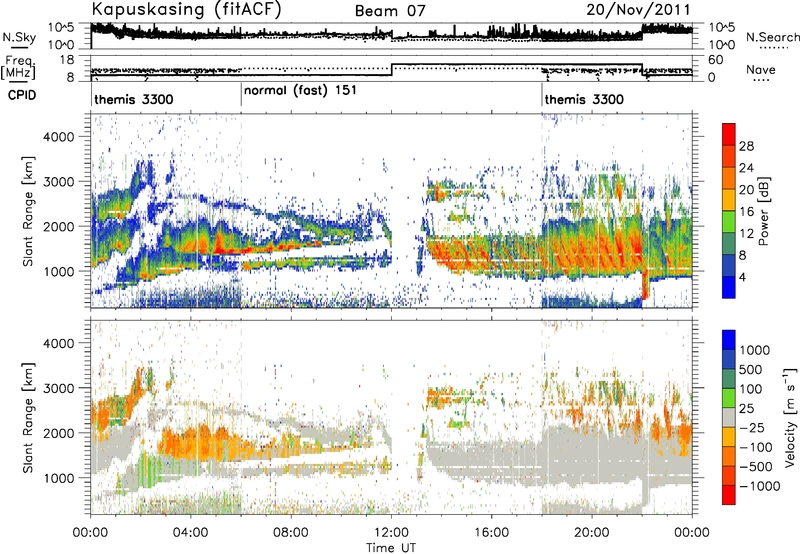Click the 500 tick on the velocity scale
Screen dimensions: 800x554
[x=751, y=369]
